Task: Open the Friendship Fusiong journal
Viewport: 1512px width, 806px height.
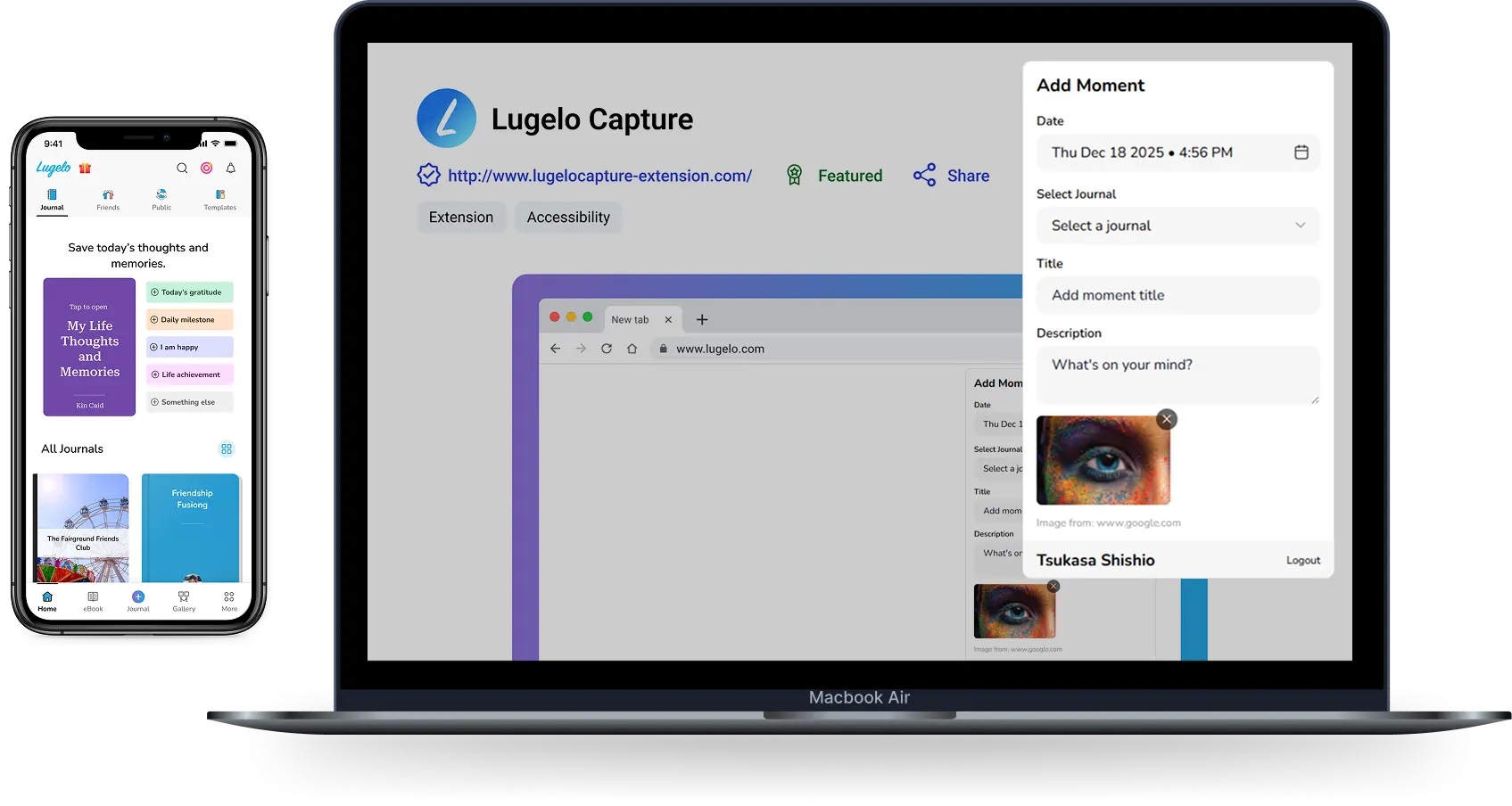Action: (191, 528)
